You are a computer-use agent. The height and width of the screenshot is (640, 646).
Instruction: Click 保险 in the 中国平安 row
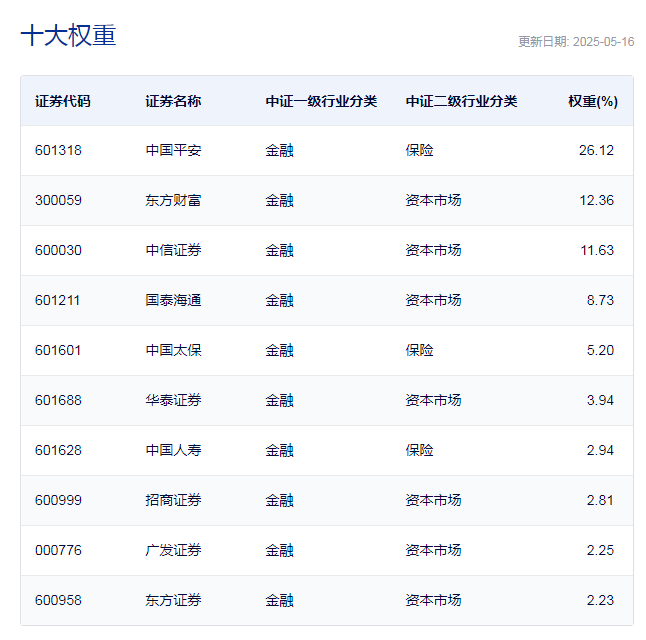click(419, 150)
